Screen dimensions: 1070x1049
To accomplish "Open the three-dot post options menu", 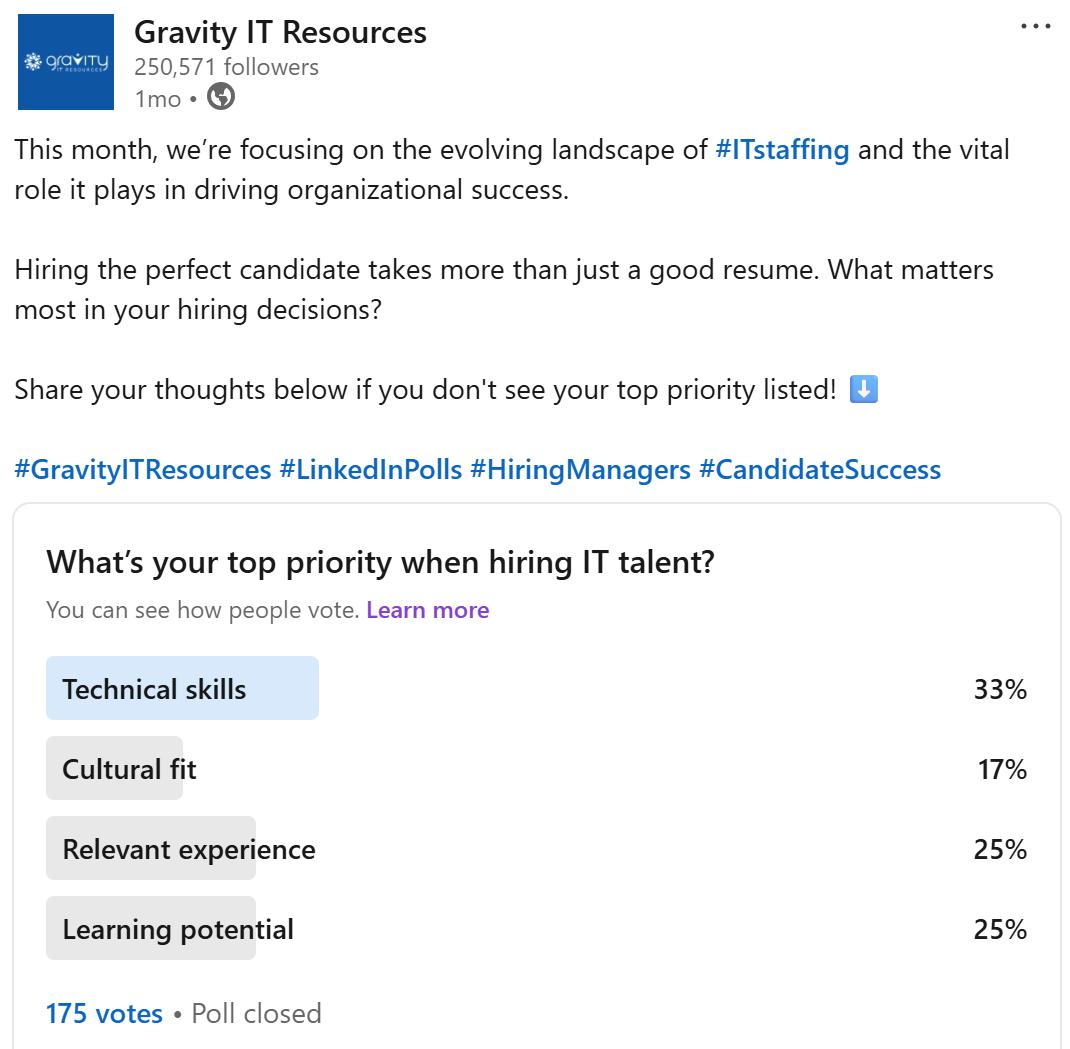I will pyautogui.click(x=1035, y=27).
